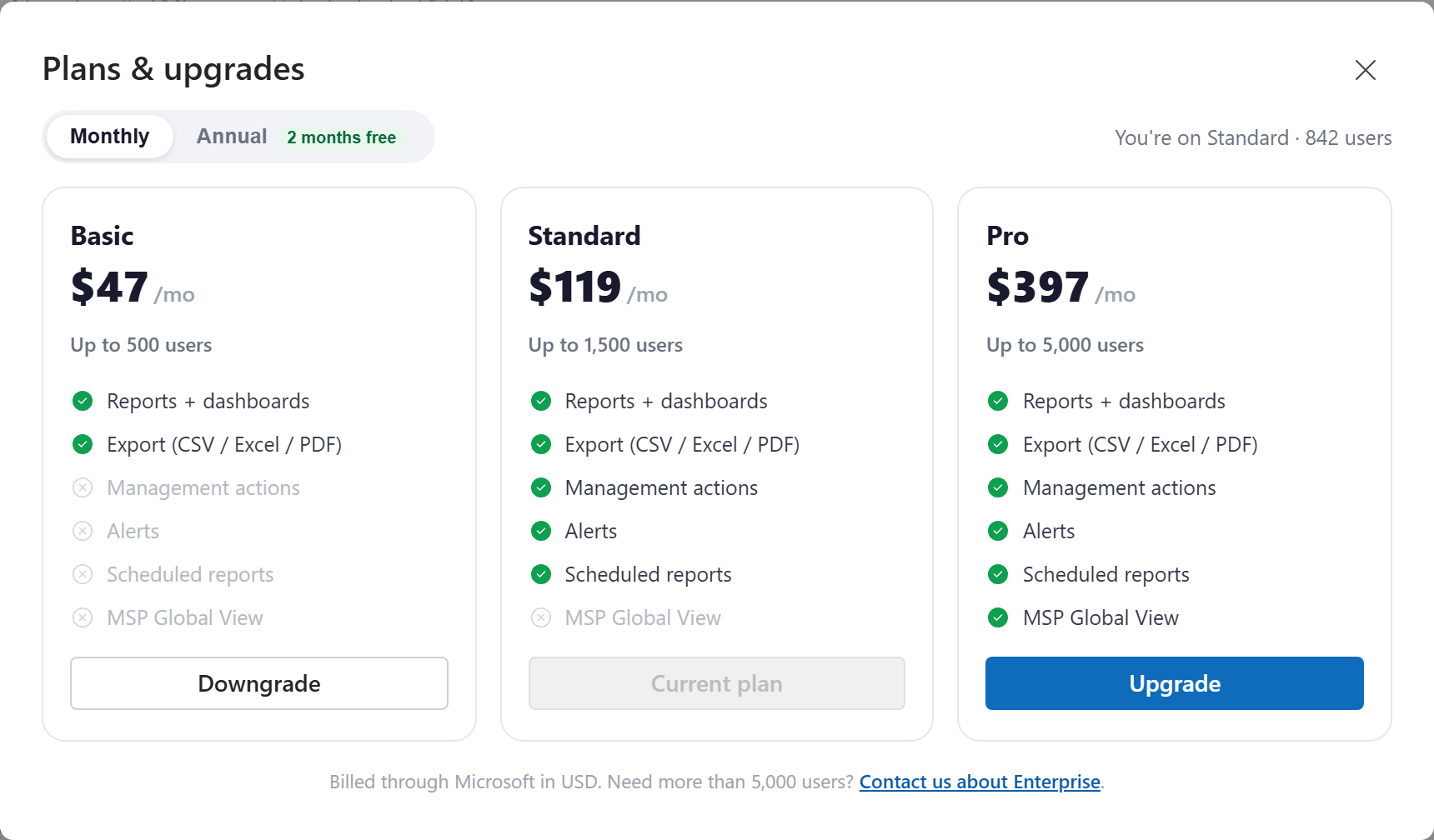The image size is (1434, 840).
Task: Click Basic Export check icon
Action: pyautogui.click(x=83, y=445)
